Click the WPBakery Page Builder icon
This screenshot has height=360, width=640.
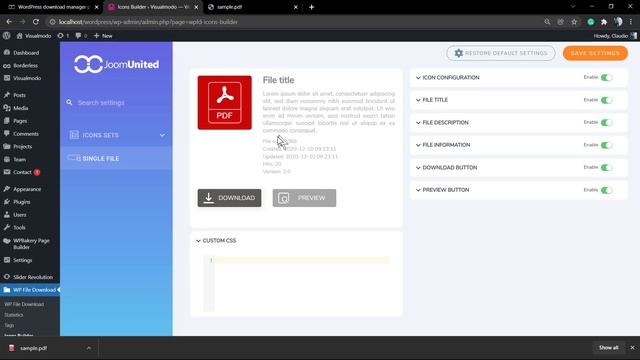click(7, 241)
